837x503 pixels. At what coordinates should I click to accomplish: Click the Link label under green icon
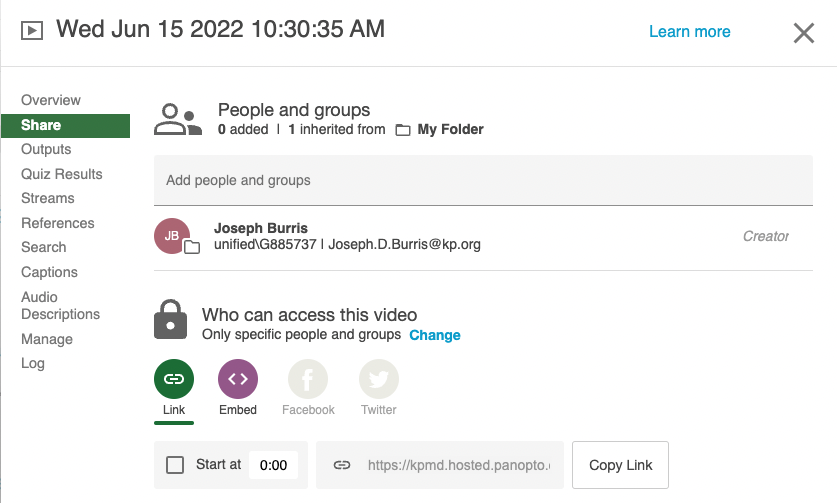pos(174,410)
